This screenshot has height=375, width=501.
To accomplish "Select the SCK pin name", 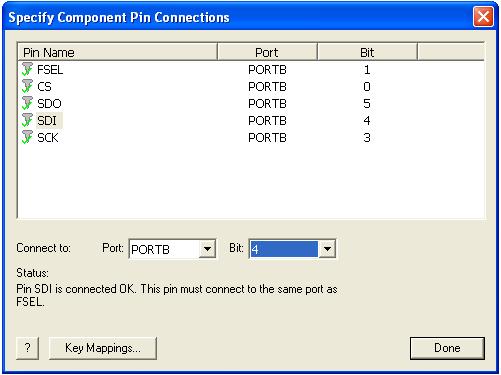I will click(x=48, y=138).
